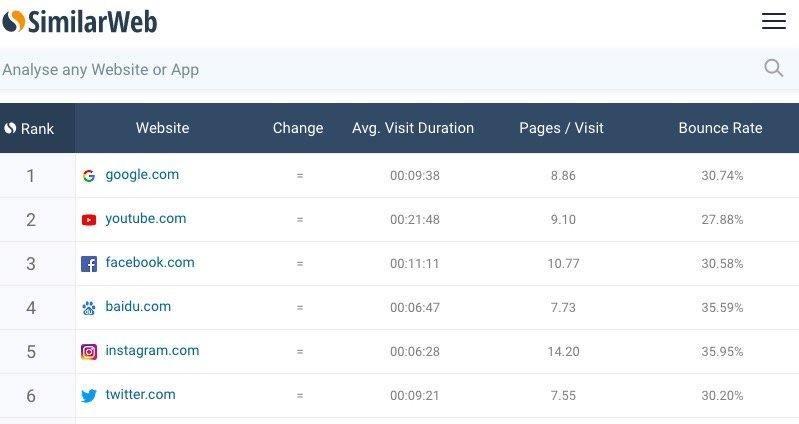Click visit duration 00:11:11
Screen dimensions: 799x424
pyautogui.click(x=415, y=263)
